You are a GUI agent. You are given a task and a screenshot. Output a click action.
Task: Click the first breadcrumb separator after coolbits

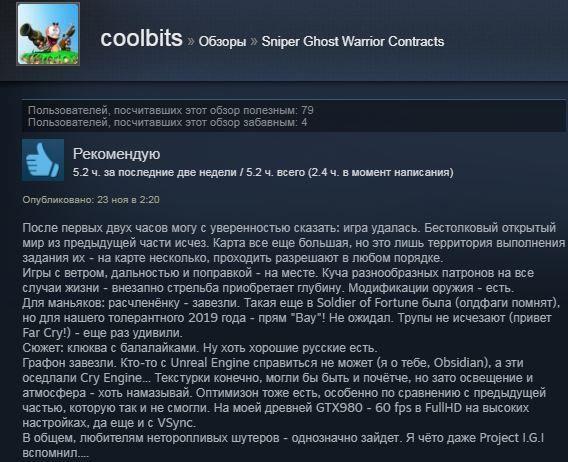(x=191, y=42)
